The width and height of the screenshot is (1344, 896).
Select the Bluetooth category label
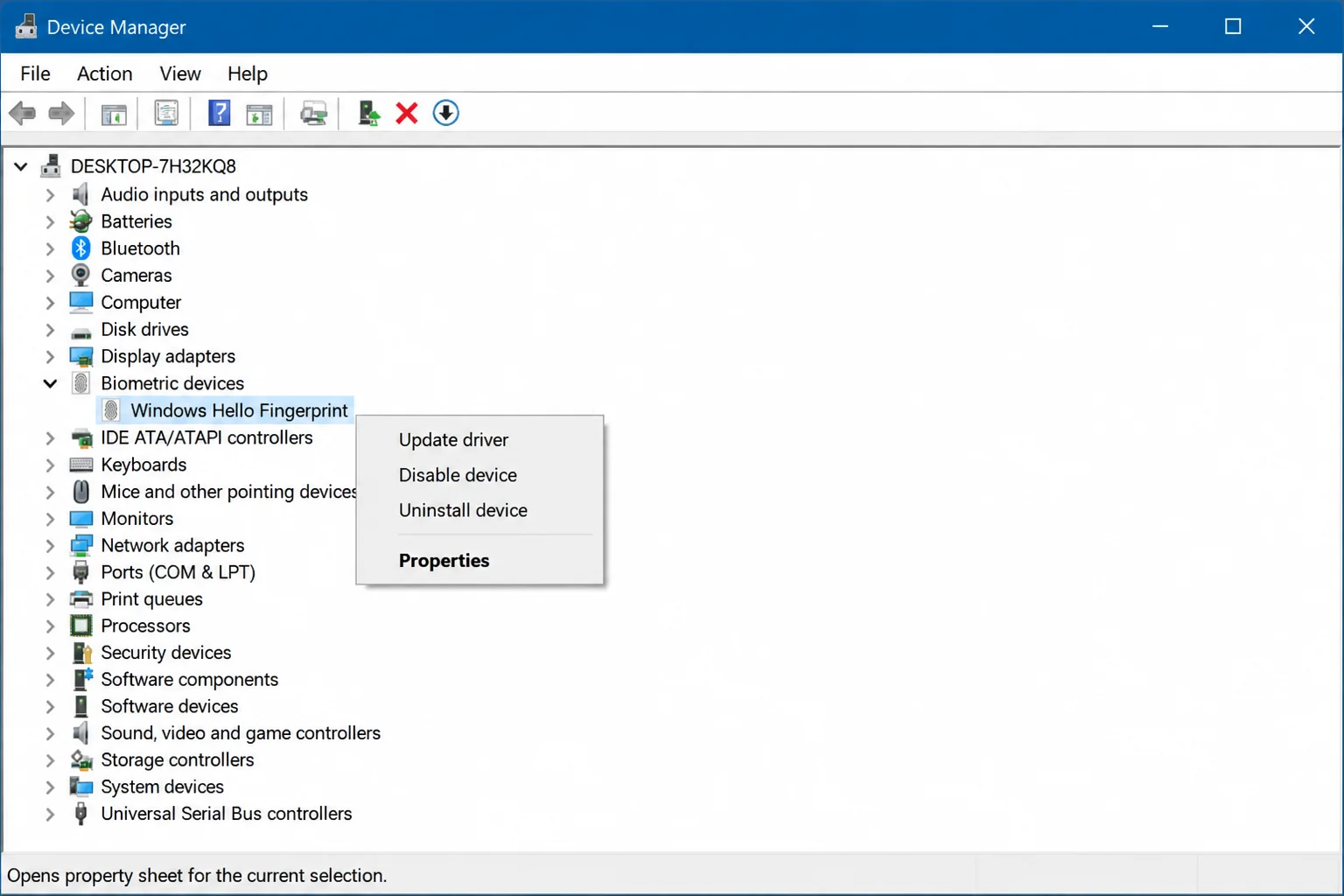coord(140,248)
